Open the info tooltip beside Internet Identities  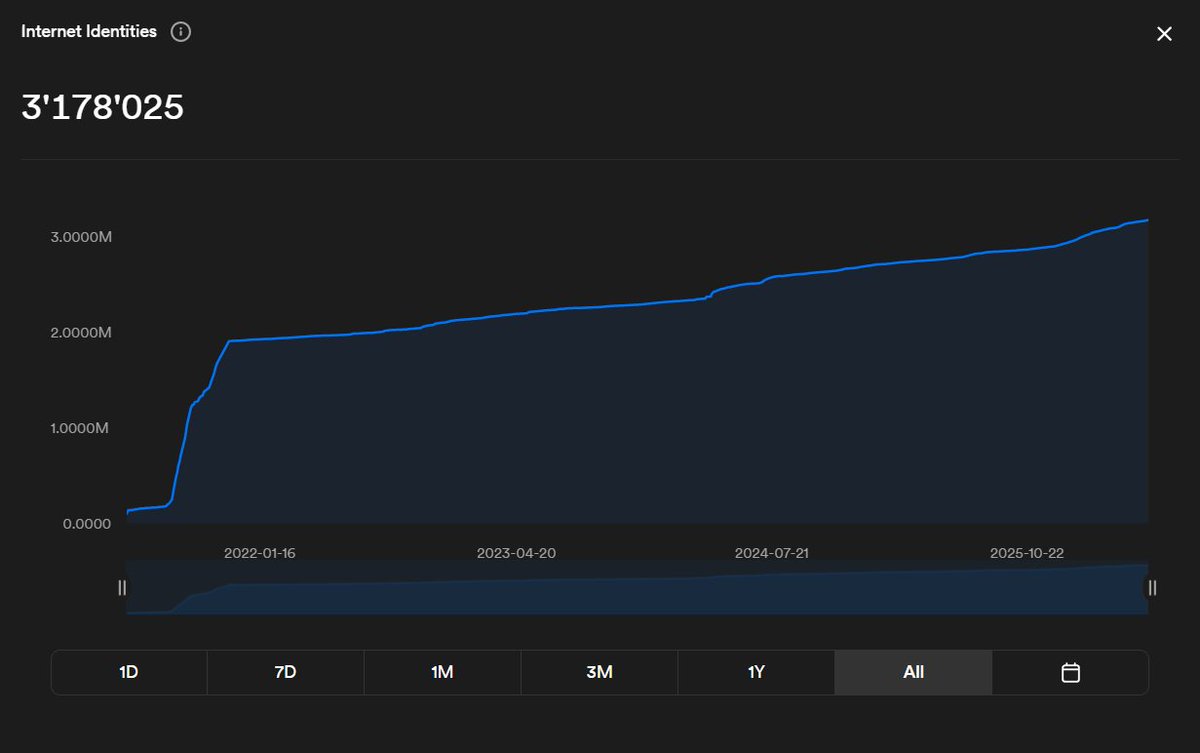coord(180,32)
